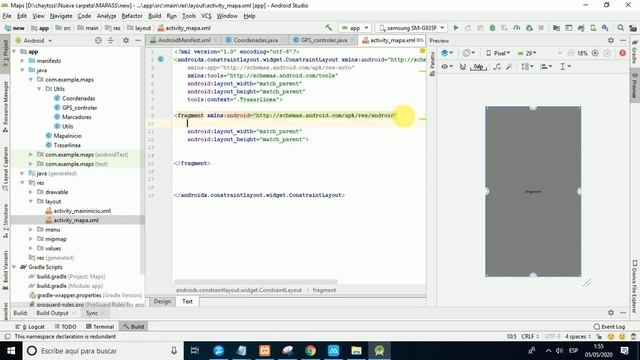Open activity_maininicio.xml in project tree
This screenshot has width=640, height=360.
click(82, 211)
